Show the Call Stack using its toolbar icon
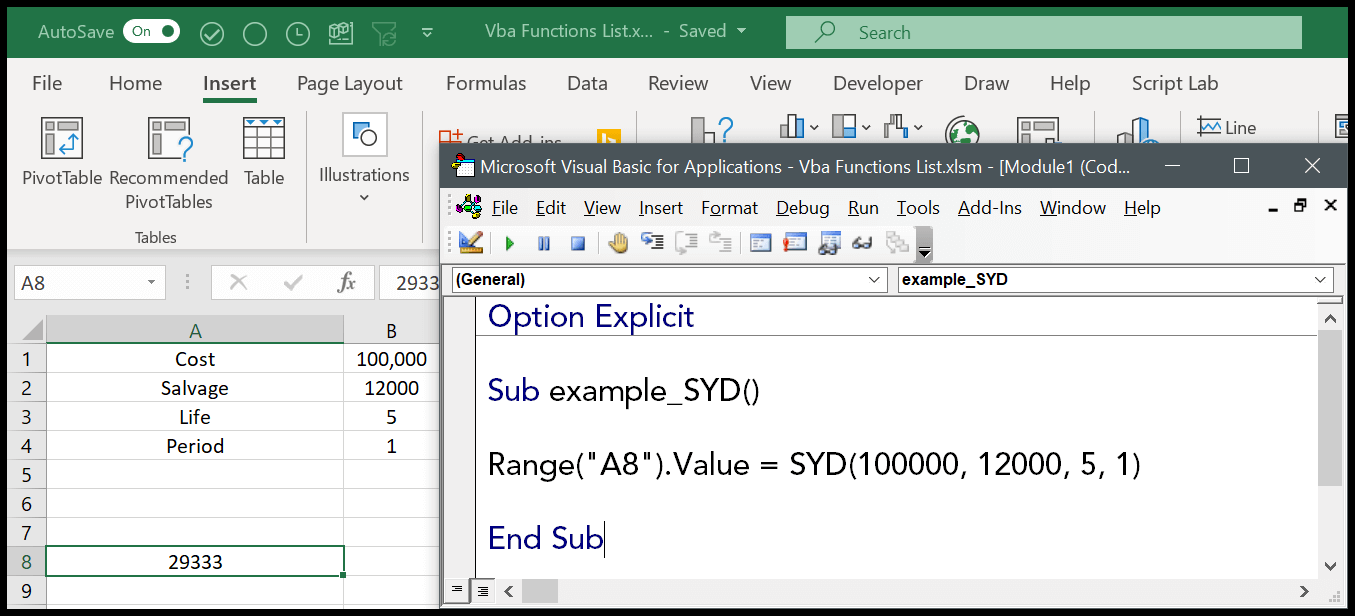Image resolution: width=1355 pixels, height=616 pixels. pos(896,242)
